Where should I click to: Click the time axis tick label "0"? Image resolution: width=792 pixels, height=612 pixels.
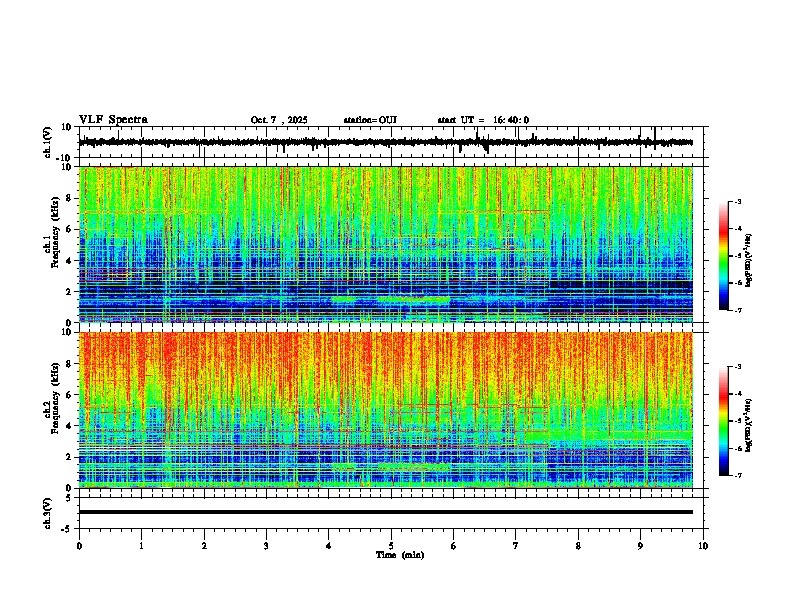point(79,546)
